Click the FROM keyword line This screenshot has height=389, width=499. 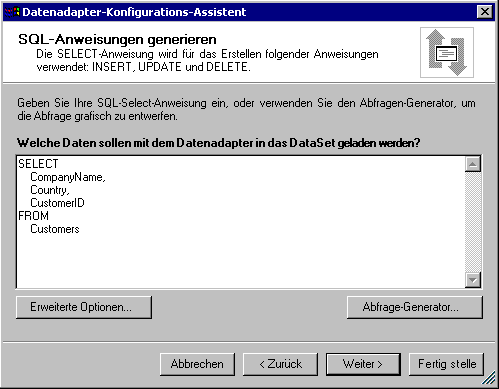33,216
